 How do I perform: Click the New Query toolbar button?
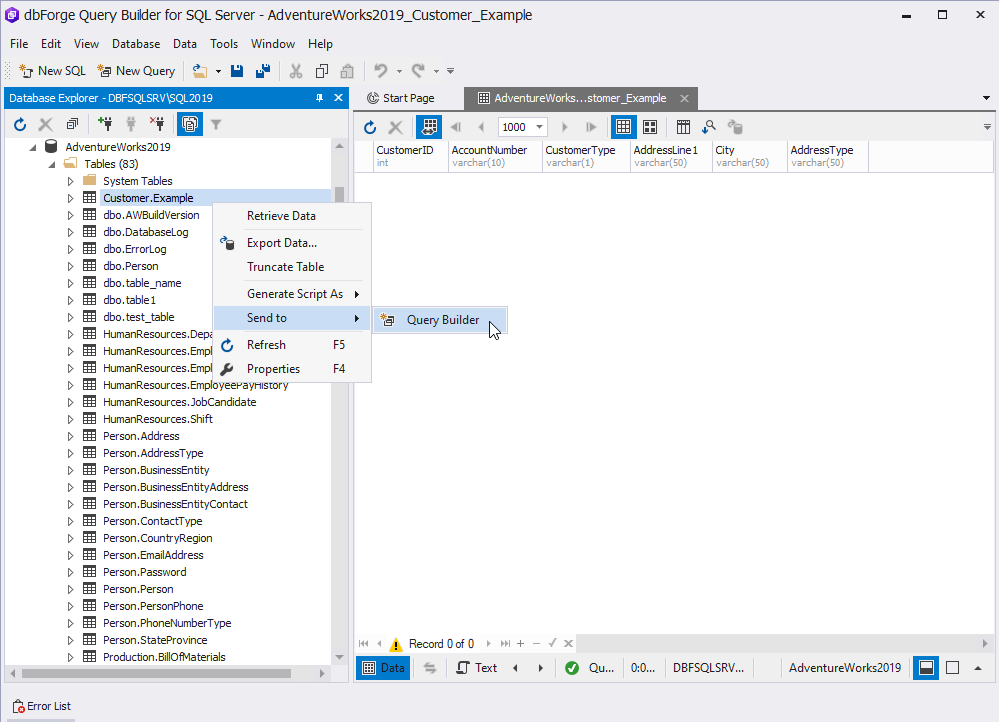click(136, 71)
